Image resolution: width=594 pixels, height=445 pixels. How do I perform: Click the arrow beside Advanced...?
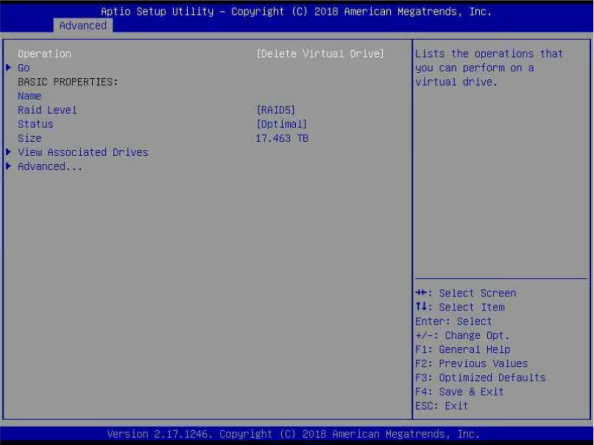coord(9,166)
